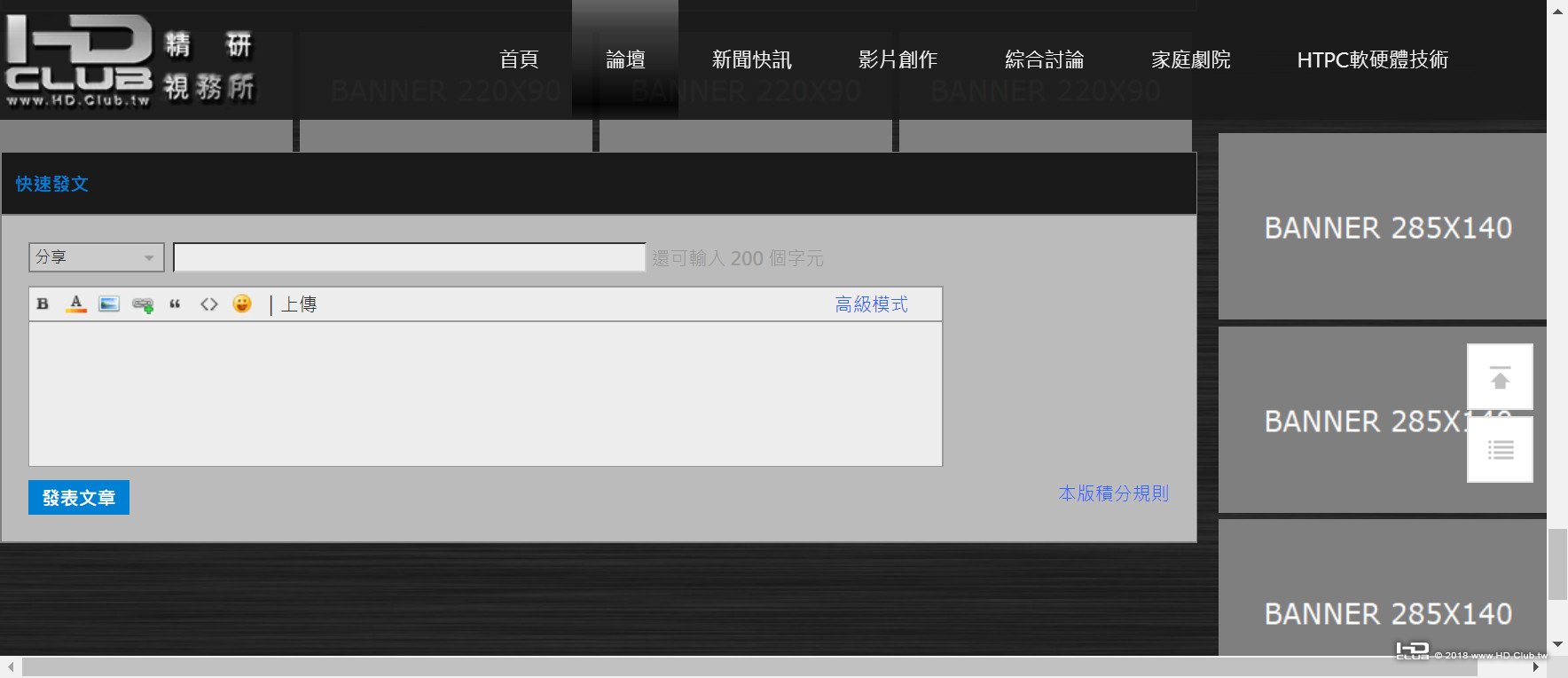
Task: Open 本版積分規則 link
Action: [x=1113, y=493]
